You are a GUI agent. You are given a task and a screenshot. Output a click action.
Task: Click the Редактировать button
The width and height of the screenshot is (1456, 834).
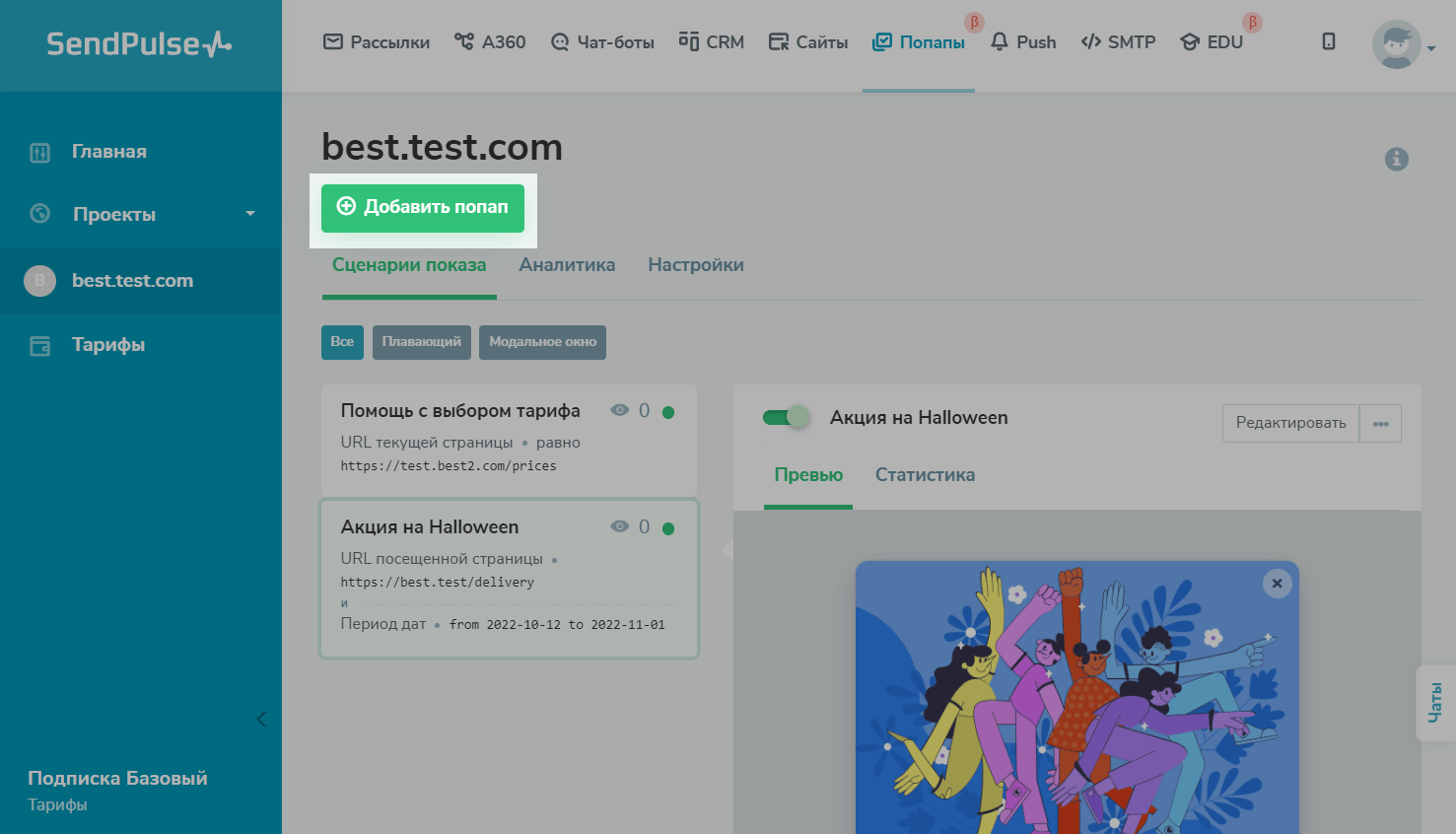point(1290,424)
